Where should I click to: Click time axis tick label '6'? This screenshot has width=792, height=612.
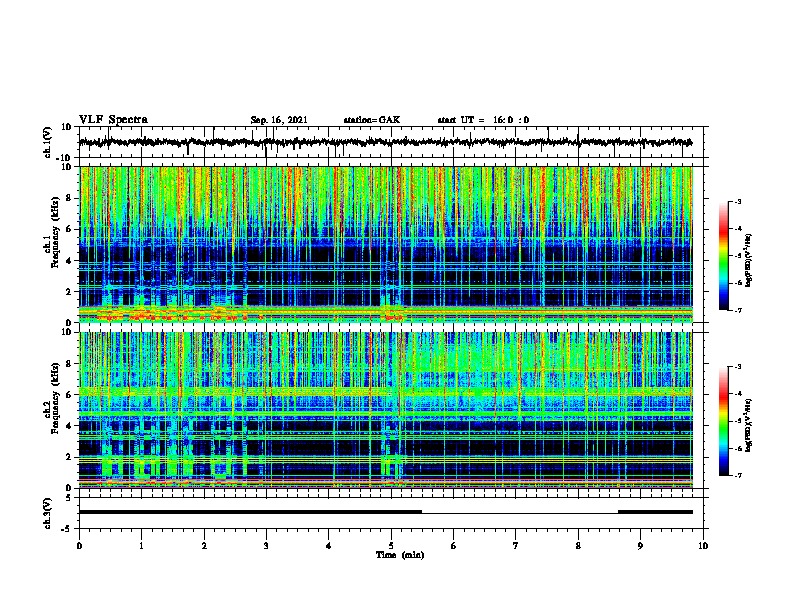coord(454,546)
